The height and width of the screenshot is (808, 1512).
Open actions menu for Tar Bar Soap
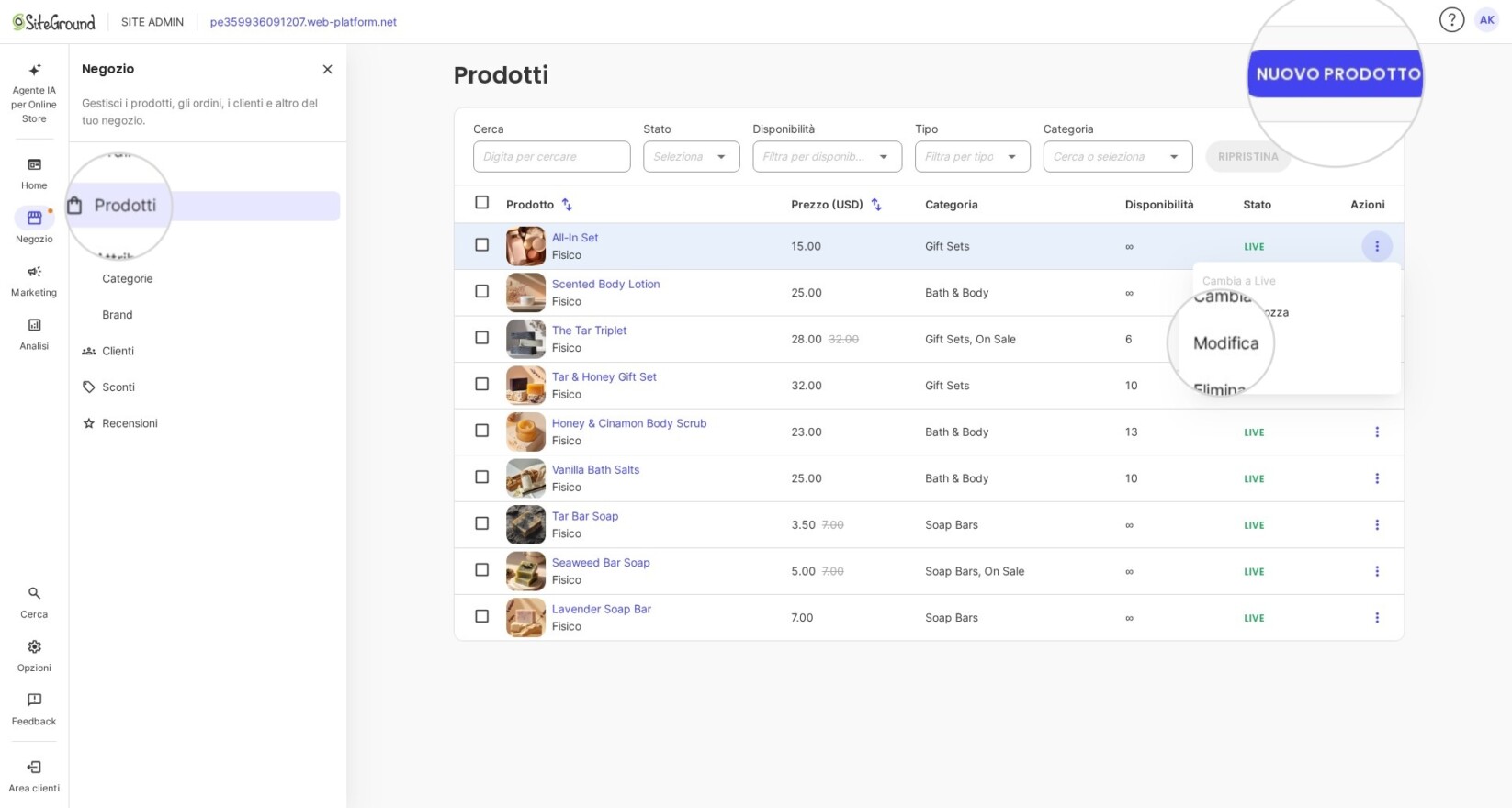(1376, 525)
